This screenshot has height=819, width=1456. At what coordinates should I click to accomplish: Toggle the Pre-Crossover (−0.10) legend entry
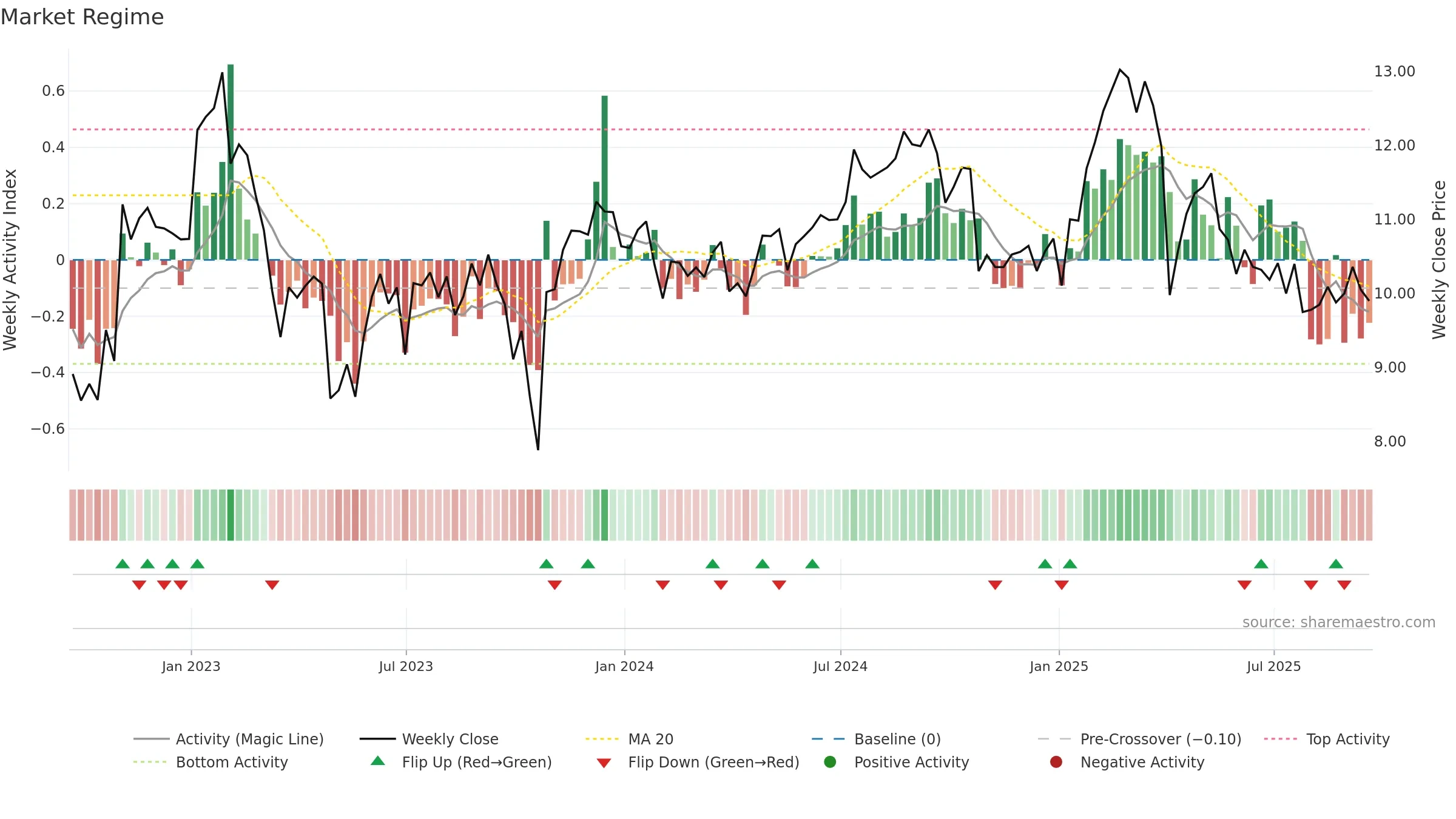tap(1140, 739)
